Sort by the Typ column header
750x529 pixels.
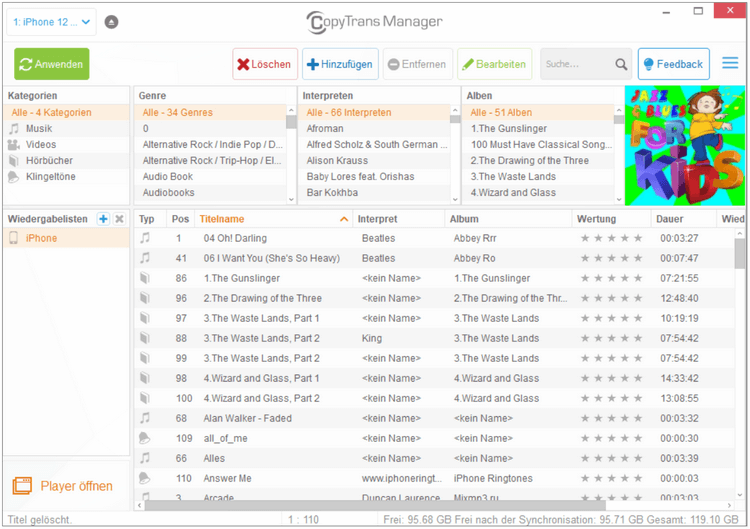151,219
